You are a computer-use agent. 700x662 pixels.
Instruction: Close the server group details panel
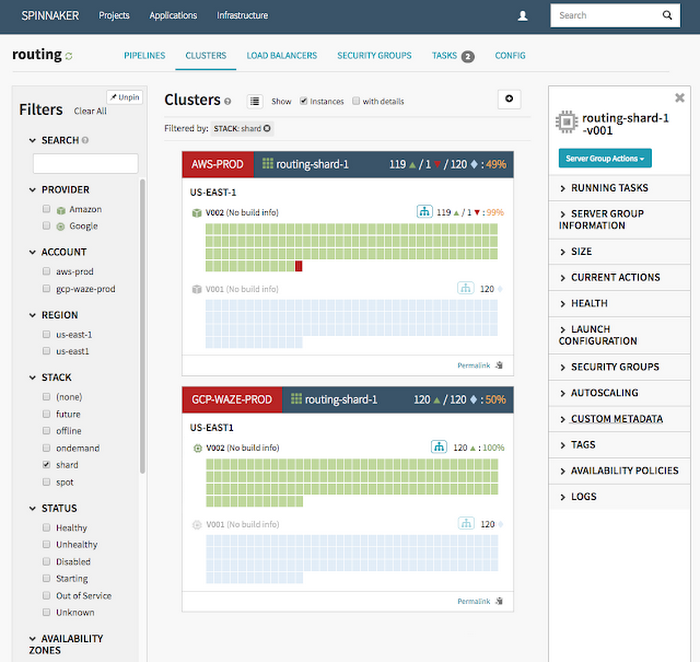(x=679, y=97)
